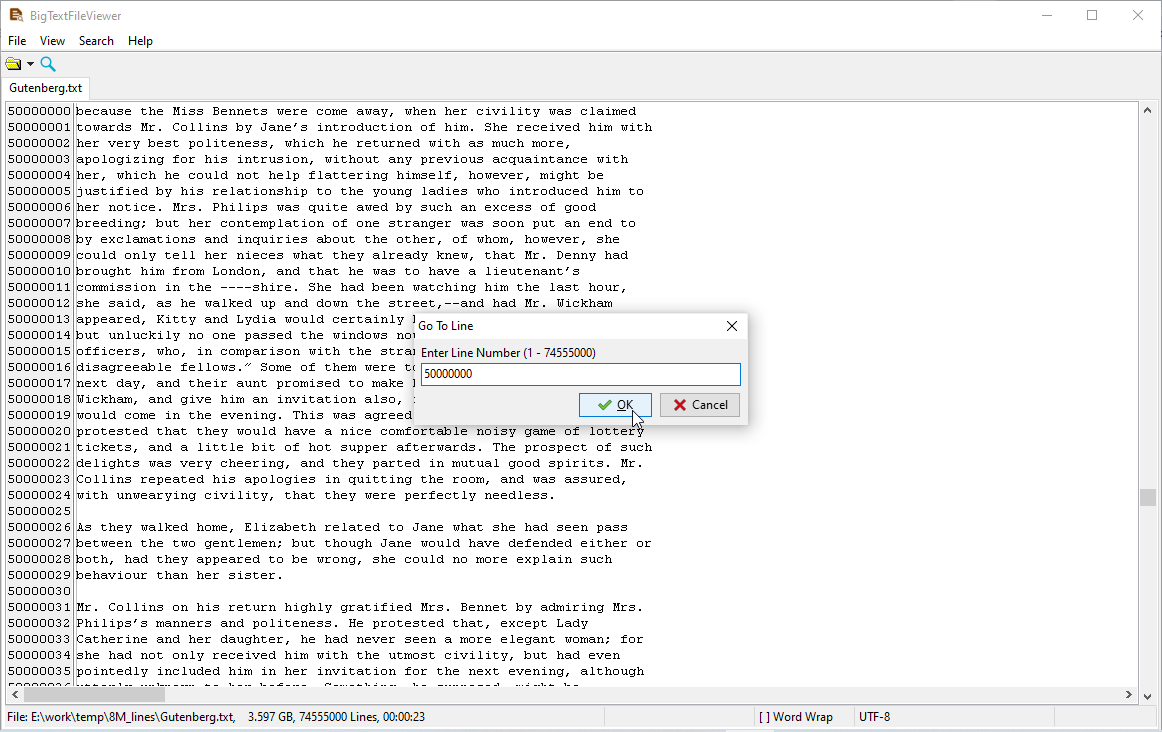Click the BigTextFileViewer app icon

16,15
